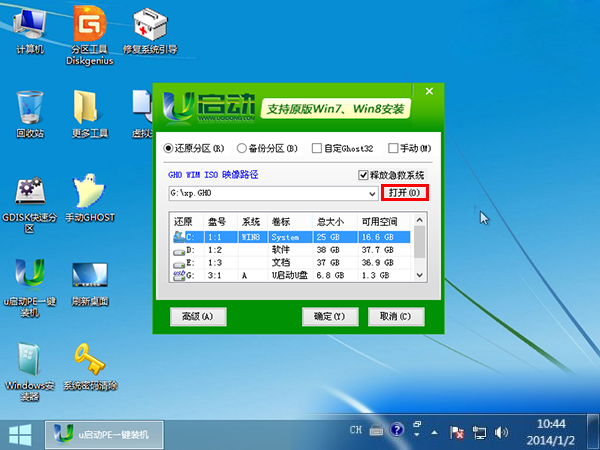This screenshot has width=600, height=450.
Task: Click the 取消(C) button
Action: 396,316
